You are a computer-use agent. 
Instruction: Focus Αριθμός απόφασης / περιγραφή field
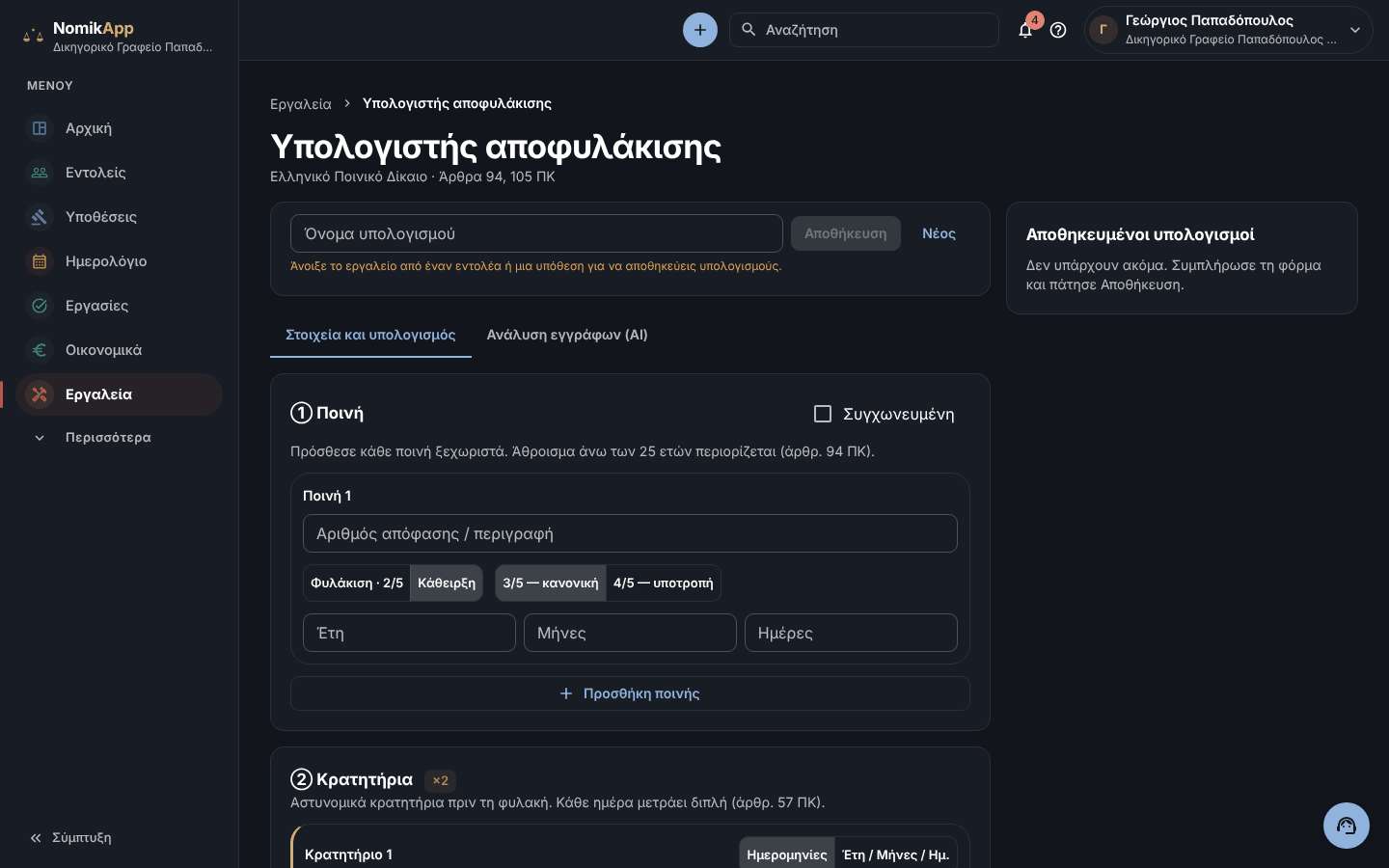pyautogui.click(x=630, y=533)
